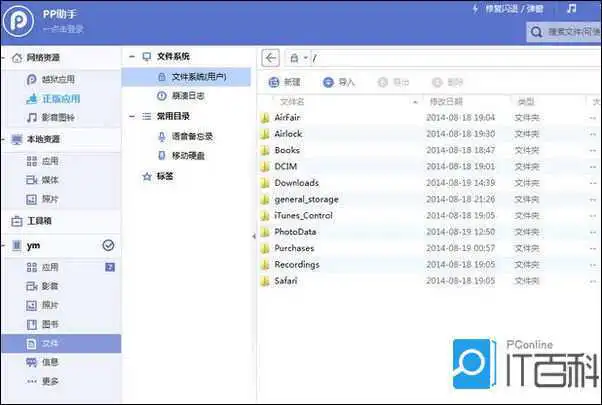Click the 修复闪退/弹窗 link
The width and height of the screenshot is (602, 405).
[x=514, y=8]
